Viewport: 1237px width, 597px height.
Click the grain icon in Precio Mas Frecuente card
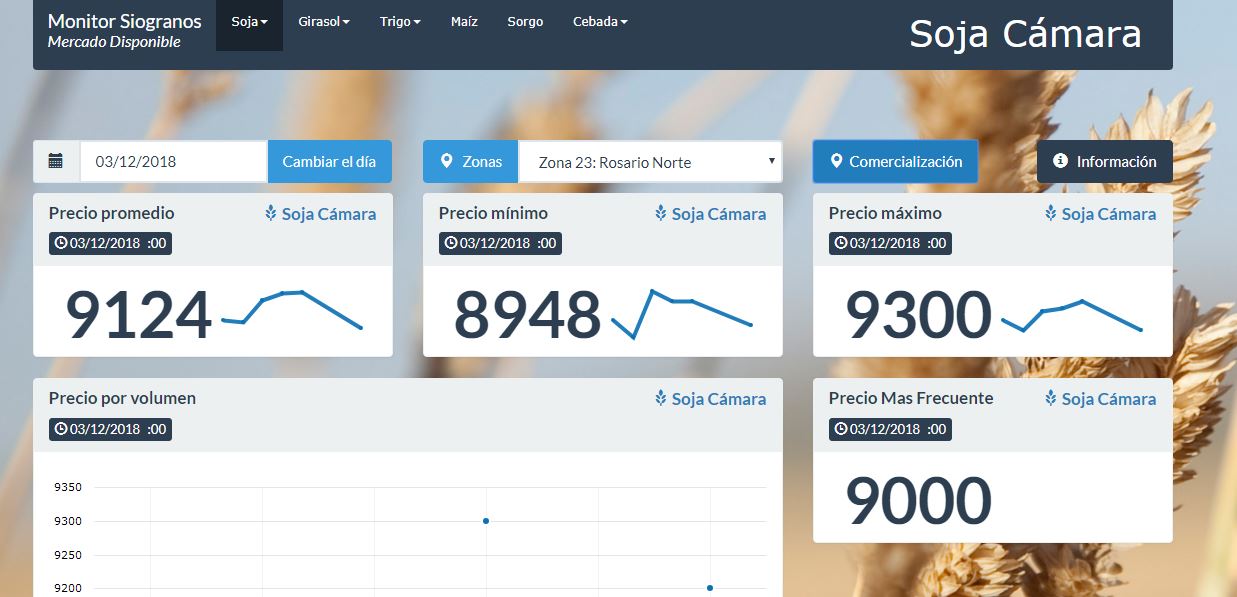pyautogui.click(x=1051, y=398)
